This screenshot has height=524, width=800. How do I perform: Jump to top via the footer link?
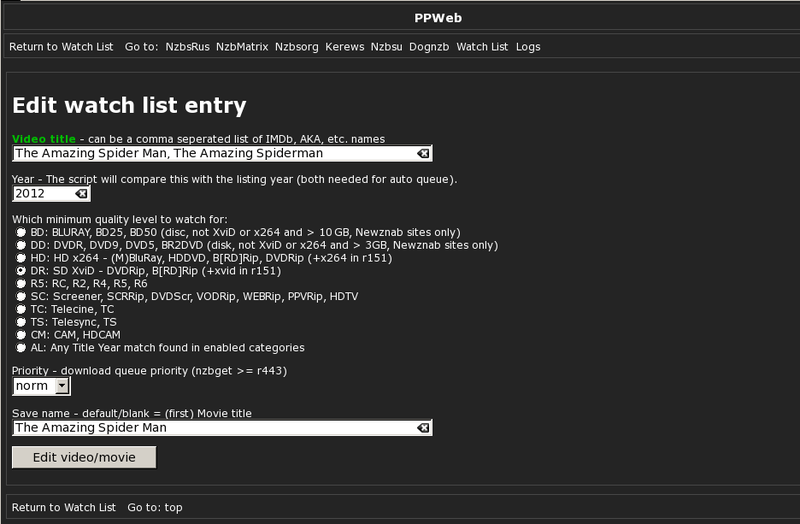pos(173,508)
